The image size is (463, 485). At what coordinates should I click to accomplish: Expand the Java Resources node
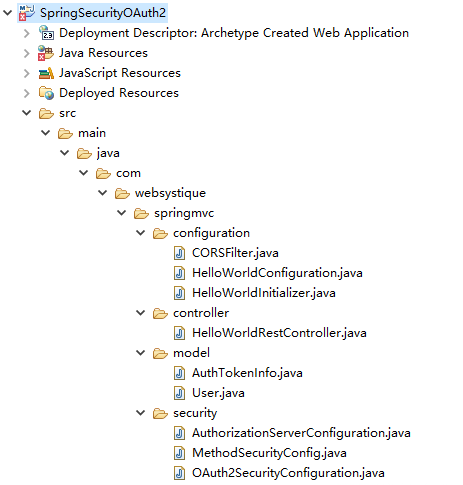27,53
